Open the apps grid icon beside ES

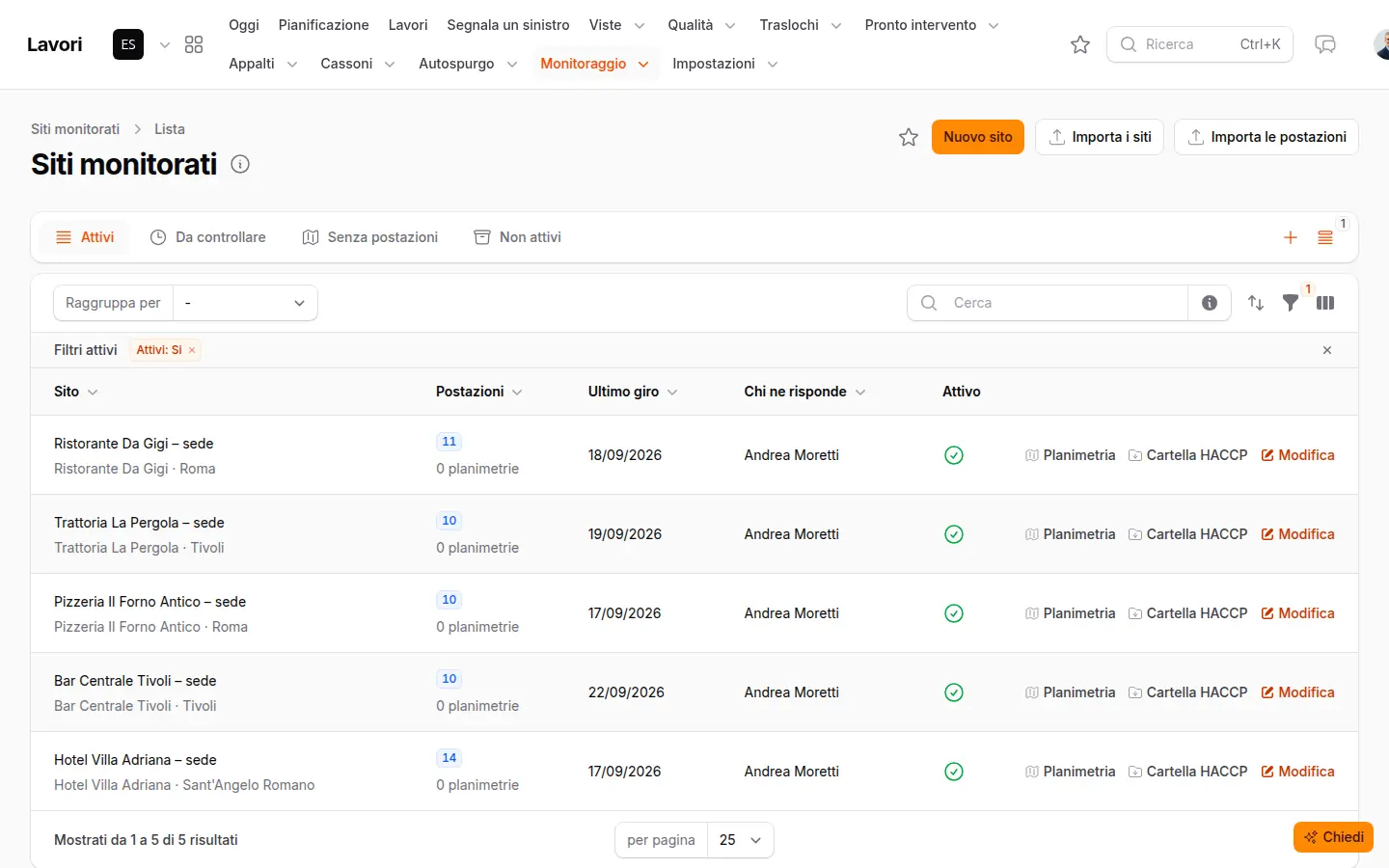194,44
